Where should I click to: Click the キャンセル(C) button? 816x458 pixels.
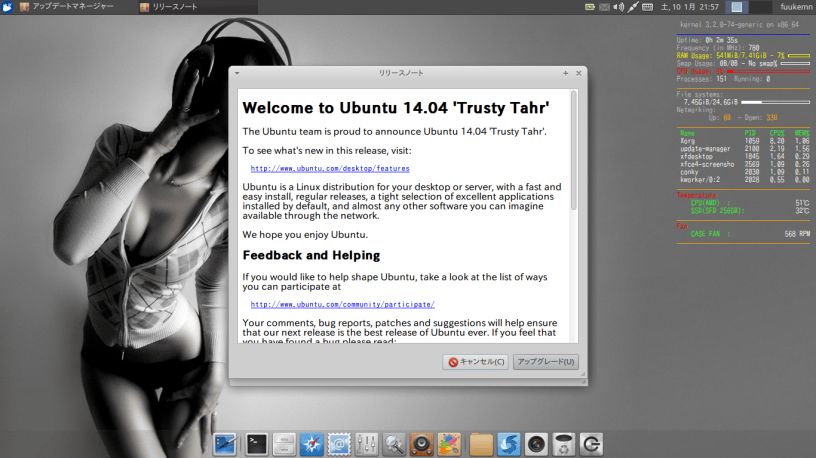(x=476, y=362)
